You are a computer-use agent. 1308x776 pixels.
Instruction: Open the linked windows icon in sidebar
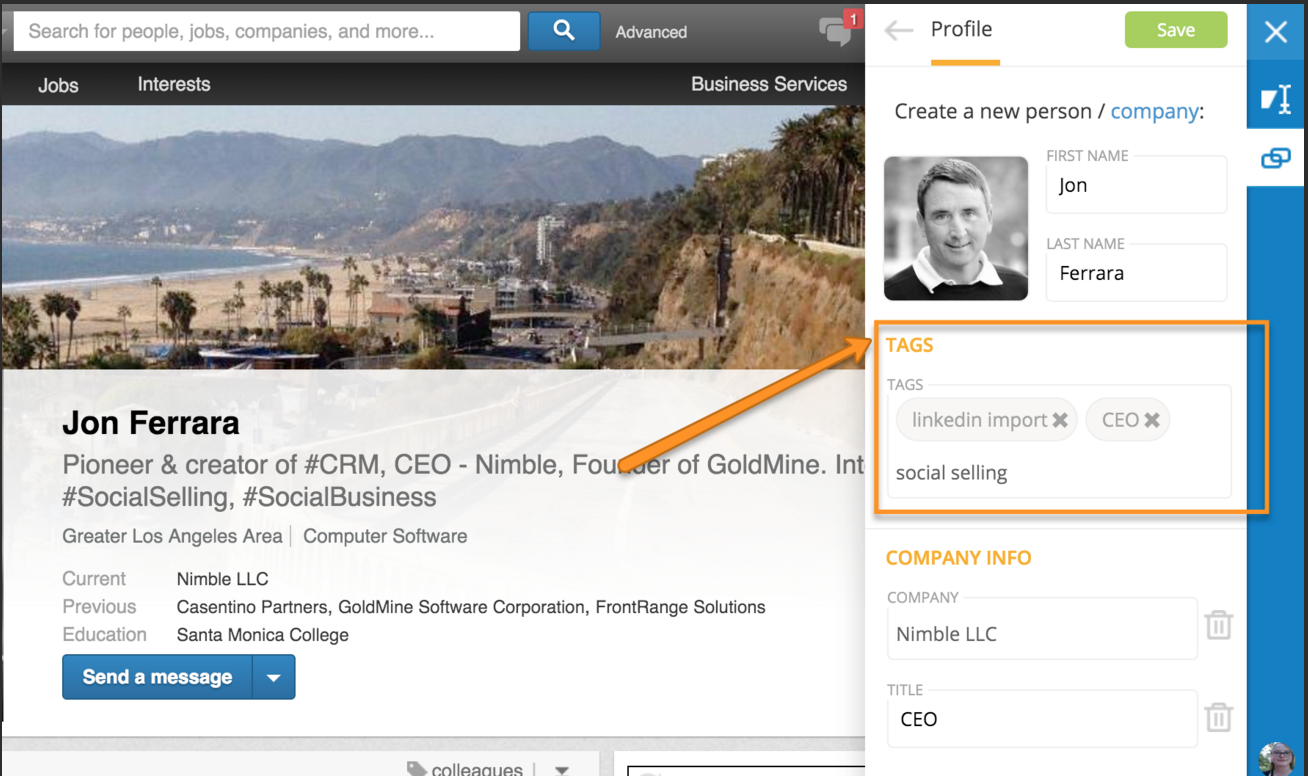[x=1276, y=158]
